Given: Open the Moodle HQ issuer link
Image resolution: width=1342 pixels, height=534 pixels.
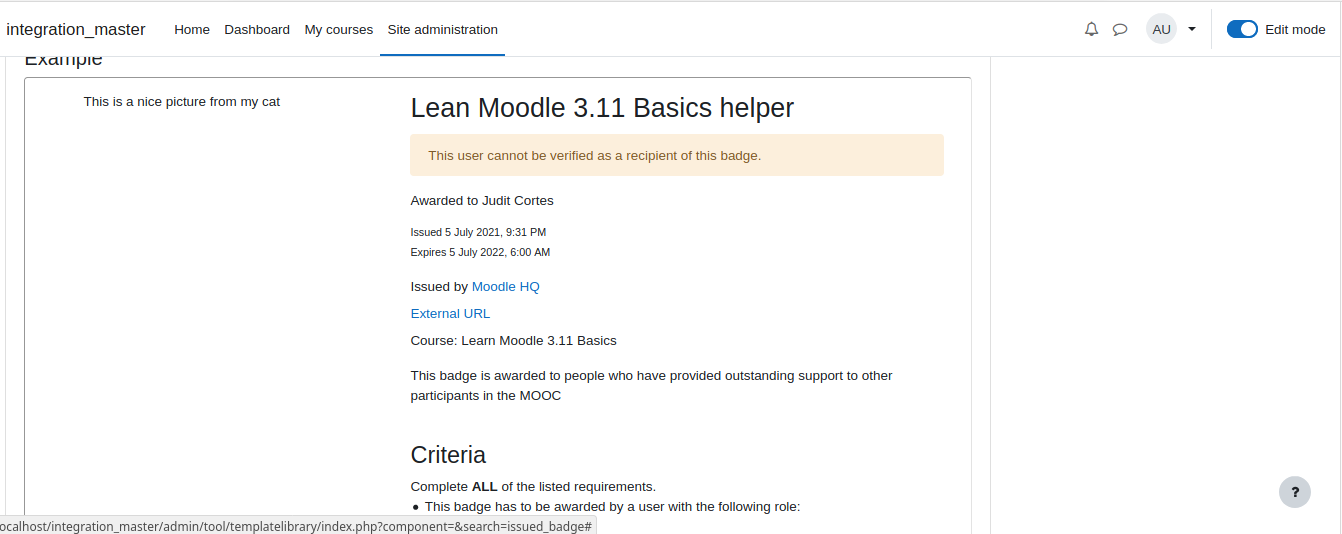Looking at the screenshot, I should point(505,286).
